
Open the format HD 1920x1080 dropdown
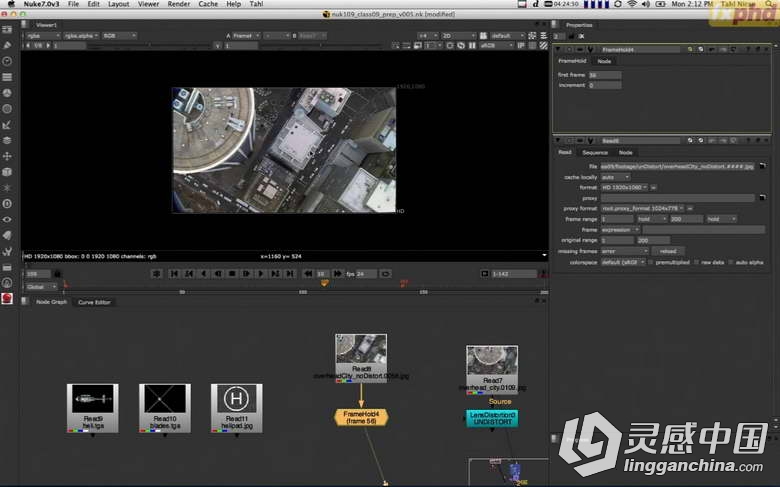click(624, 188)
